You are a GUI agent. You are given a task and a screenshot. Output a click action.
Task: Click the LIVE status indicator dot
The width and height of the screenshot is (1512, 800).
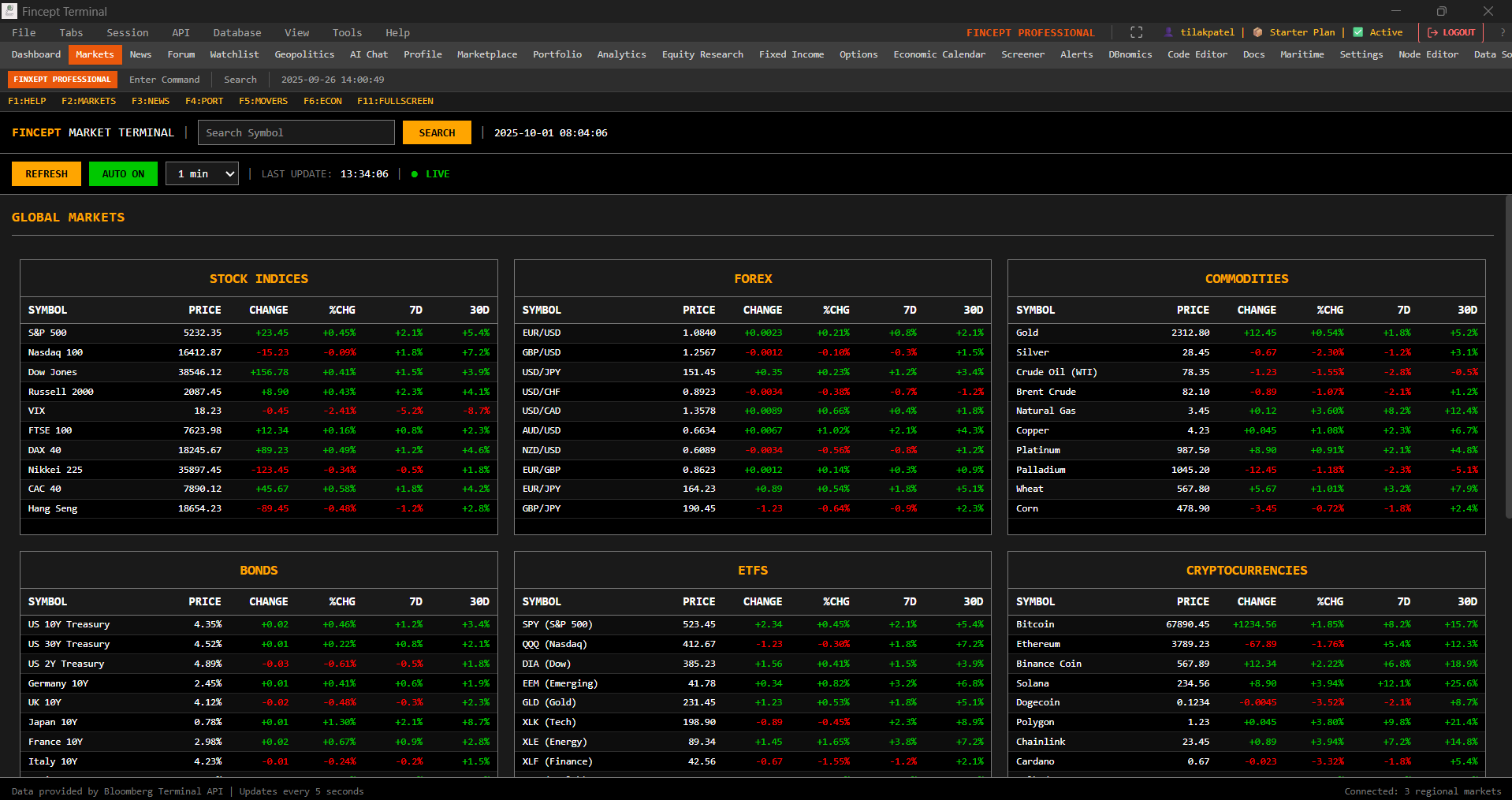(x=415, y=173)
